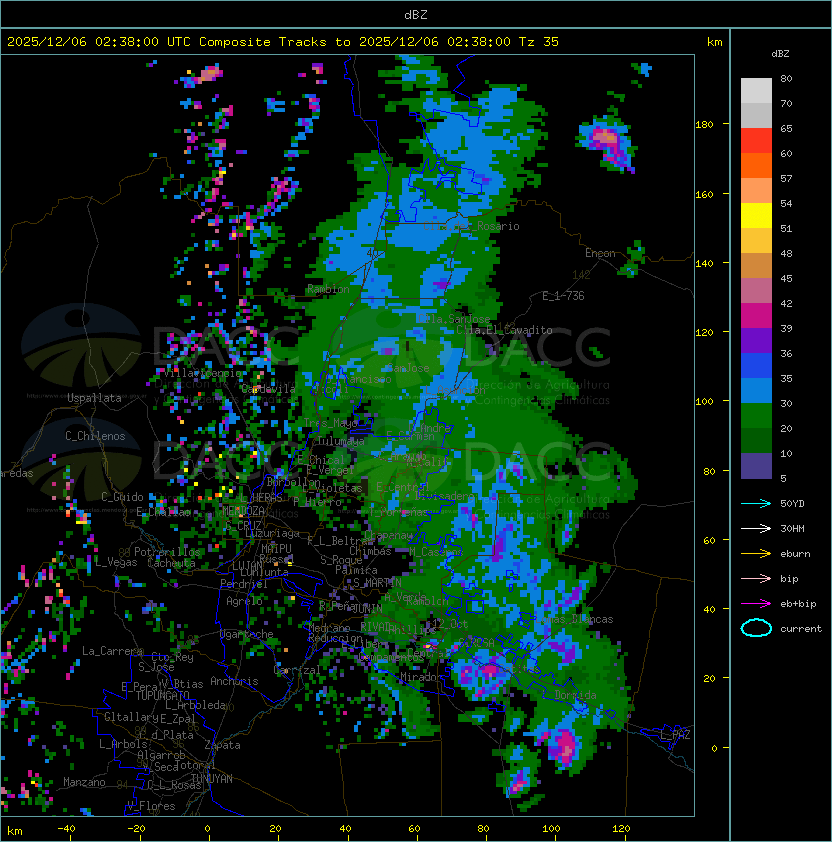Image resolution: width=832 pixels, height=842 pixels.
Task: Click the 'TUPUNGATO' map label
Action: [x=162, y=696]
